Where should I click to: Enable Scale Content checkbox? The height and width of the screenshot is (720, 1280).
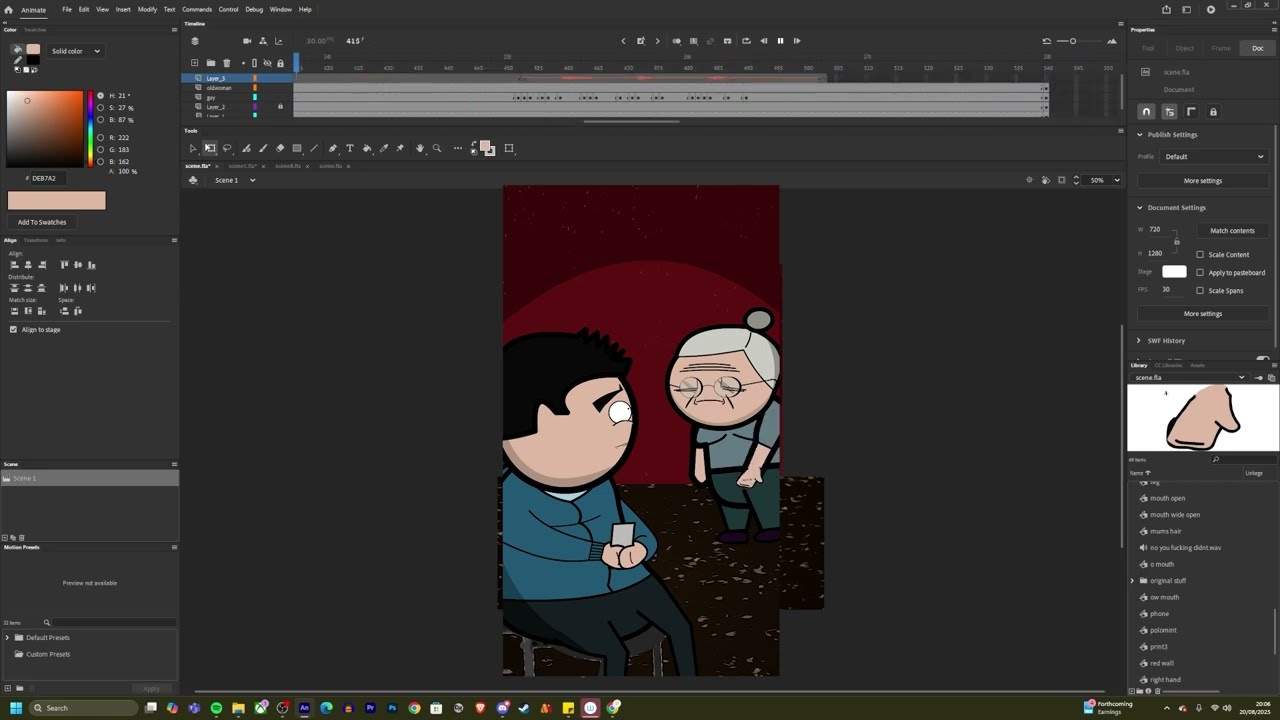coord(1200,254)
